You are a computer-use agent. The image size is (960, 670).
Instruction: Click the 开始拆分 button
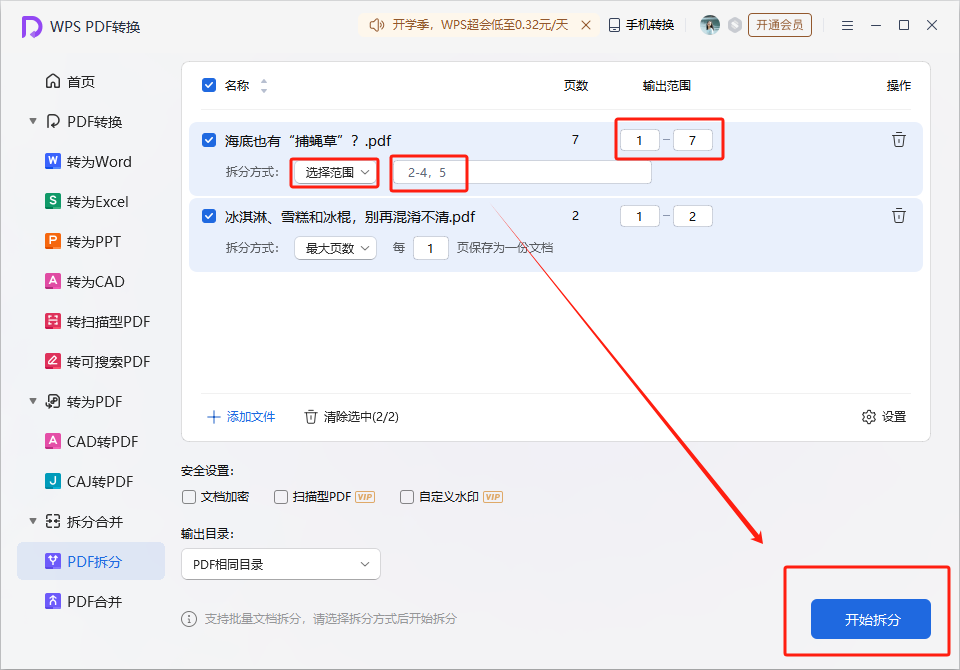(869, 619)
